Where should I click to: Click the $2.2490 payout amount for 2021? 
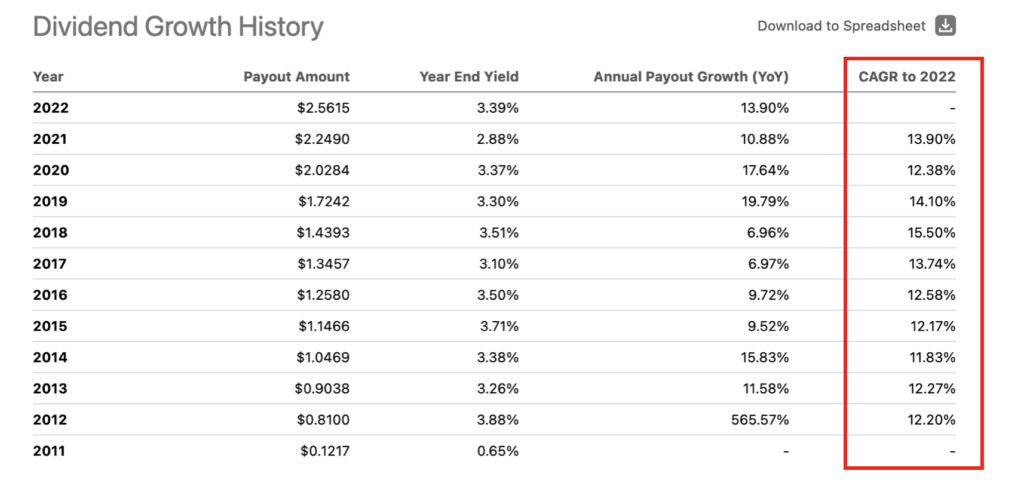pyautogui.click(x=325, y=139)
